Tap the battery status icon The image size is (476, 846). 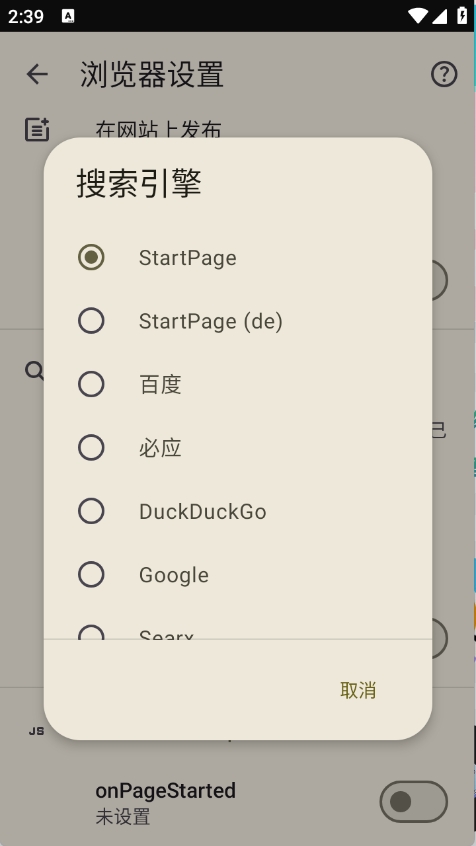[x=462, y=15]
